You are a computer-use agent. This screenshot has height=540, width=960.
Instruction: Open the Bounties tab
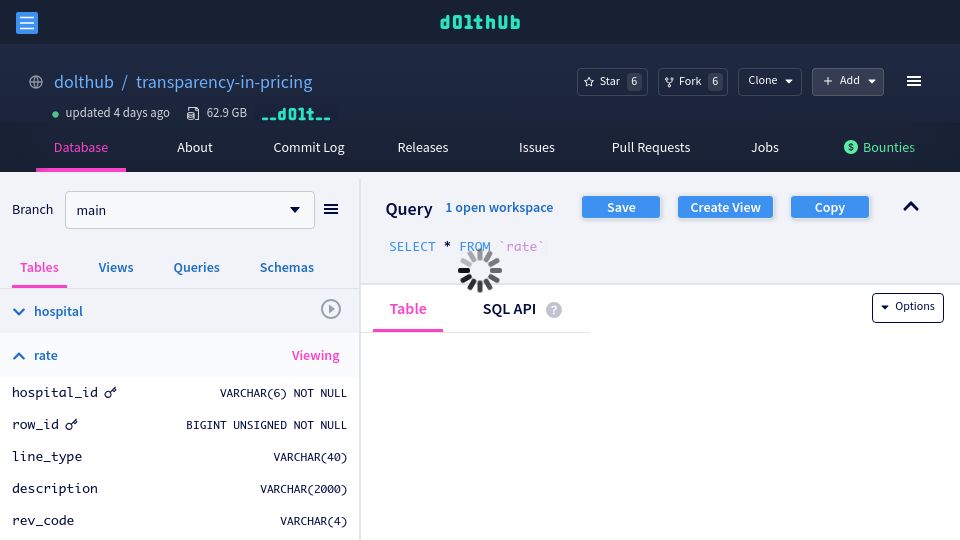pyautogui.click(x=879, y=148)
